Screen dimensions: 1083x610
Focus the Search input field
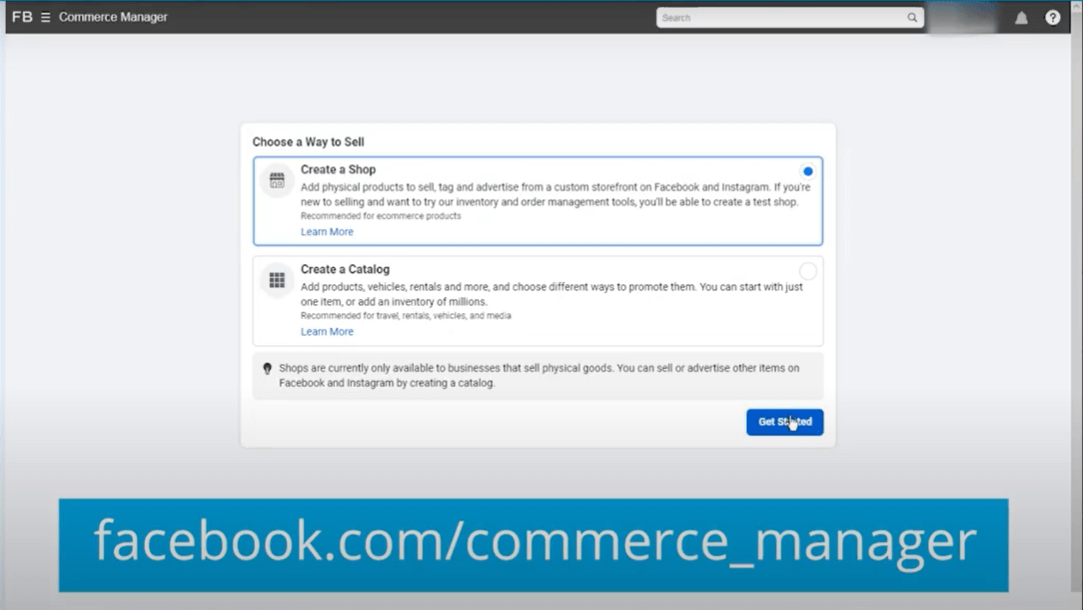(x=789, y=18)
